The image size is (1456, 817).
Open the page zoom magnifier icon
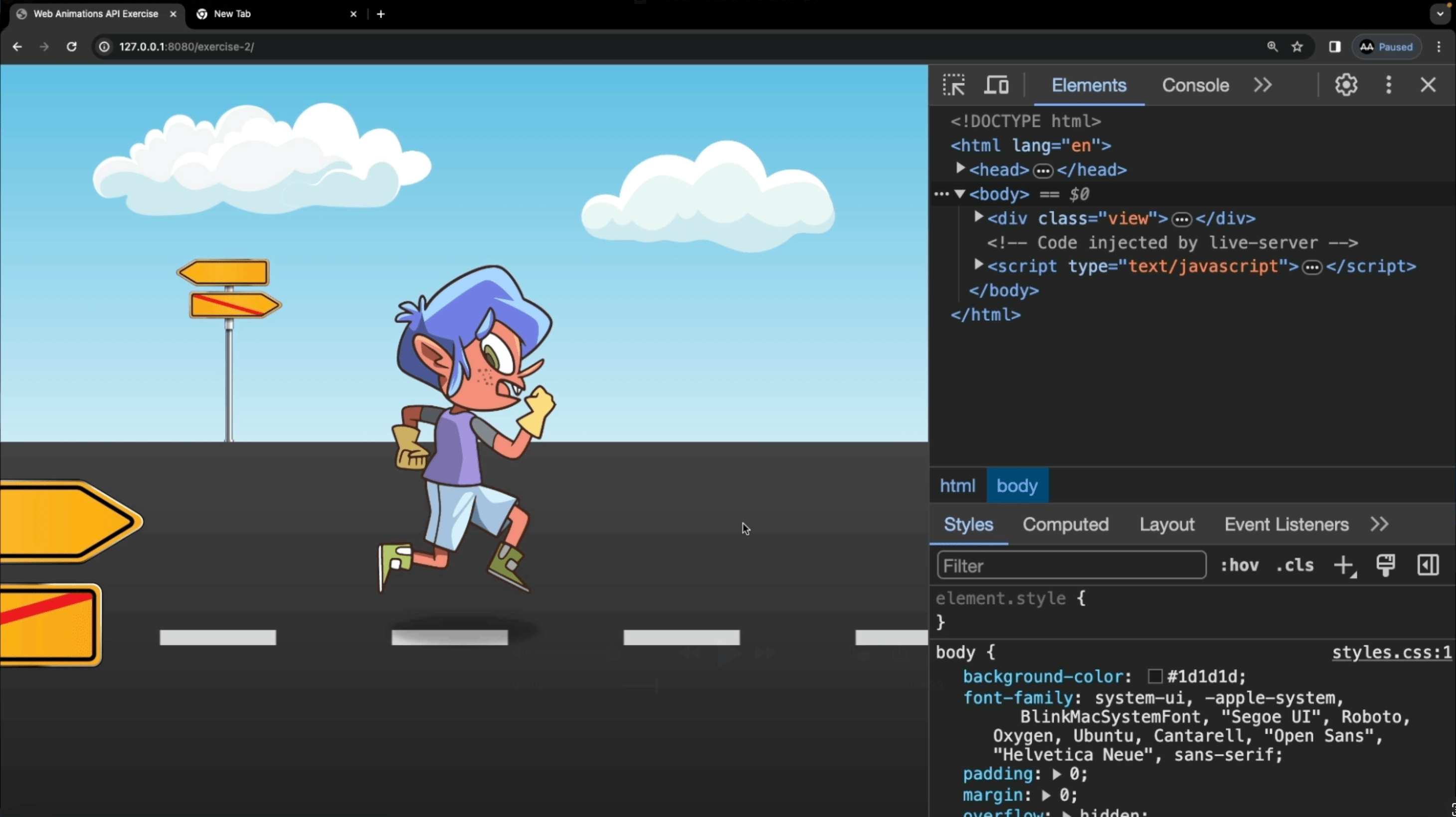[1272, 47]
